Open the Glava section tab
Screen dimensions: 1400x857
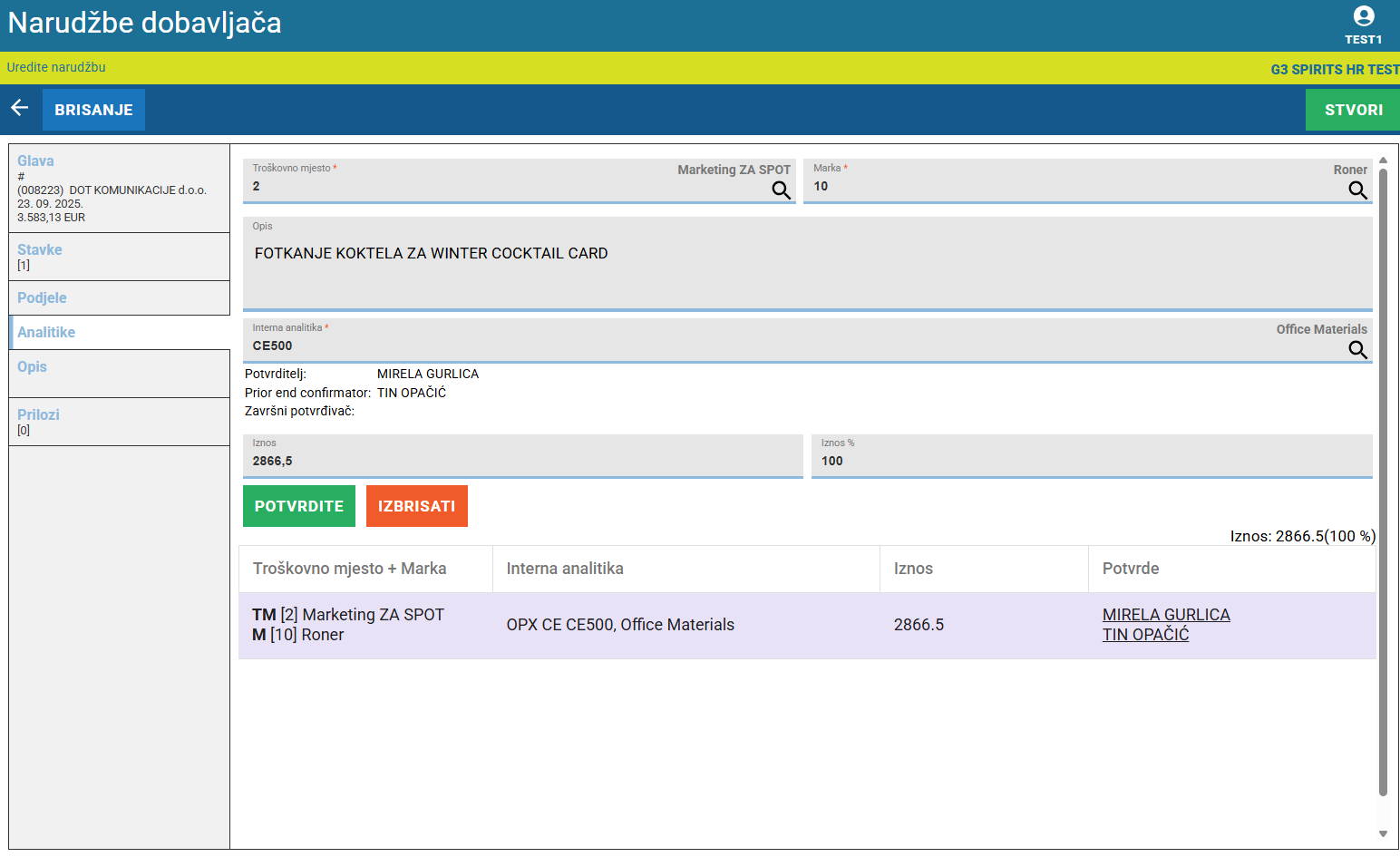pyautogui.click(x=36, y=161)
